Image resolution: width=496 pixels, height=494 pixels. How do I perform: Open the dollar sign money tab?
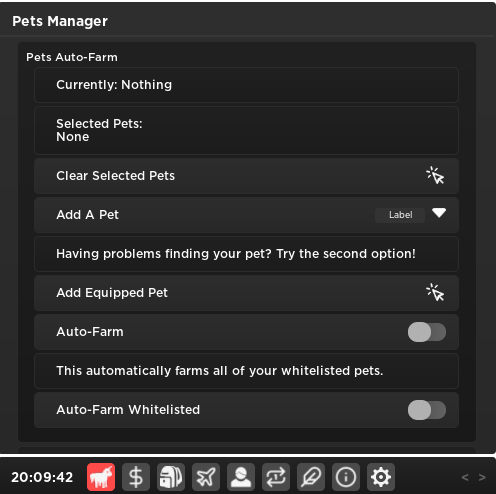point(136,477)
